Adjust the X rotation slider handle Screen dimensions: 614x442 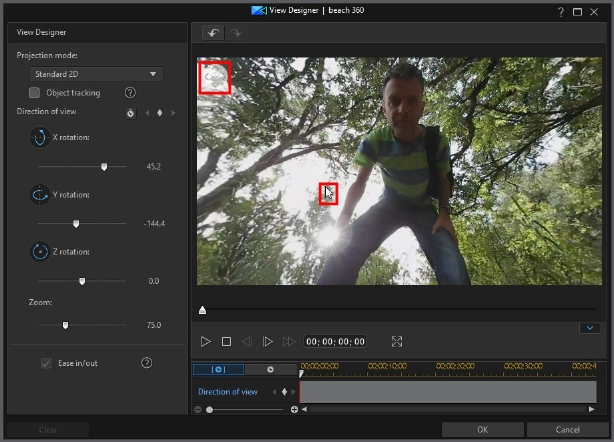point(104,167)
